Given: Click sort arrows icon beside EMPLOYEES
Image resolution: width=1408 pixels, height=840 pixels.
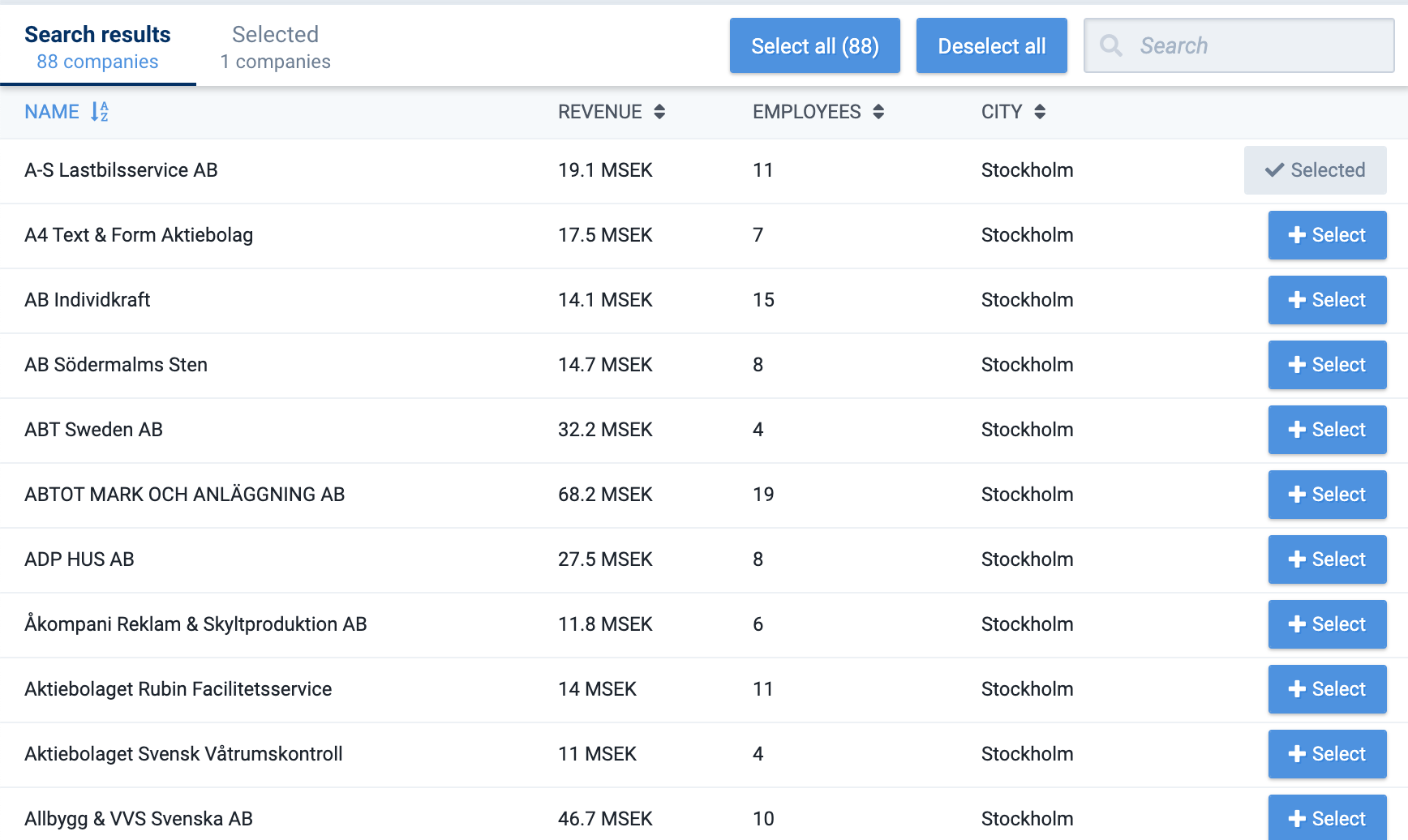Looking at the screenshot, I should click(x=878, y=112).
